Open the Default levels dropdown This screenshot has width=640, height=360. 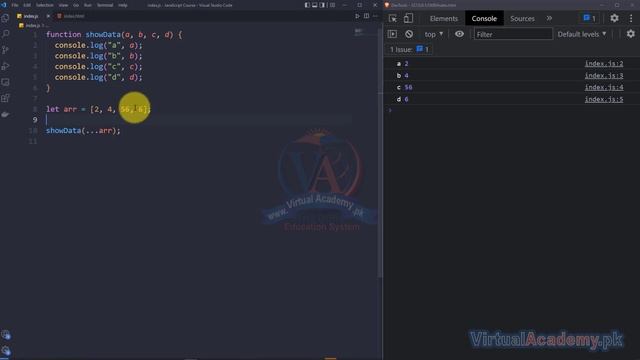click(x=582, y=34)
